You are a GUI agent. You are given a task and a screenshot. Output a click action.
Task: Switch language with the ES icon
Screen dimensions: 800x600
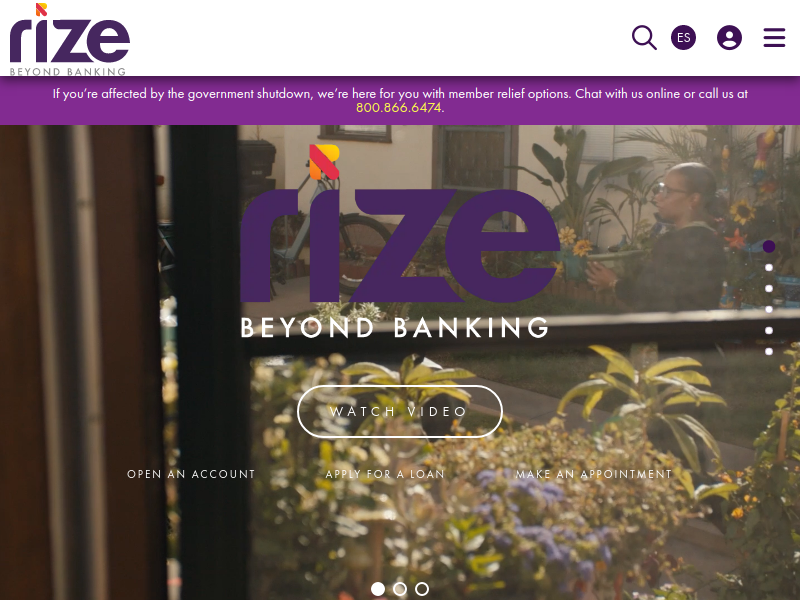[x=683, y=38]
